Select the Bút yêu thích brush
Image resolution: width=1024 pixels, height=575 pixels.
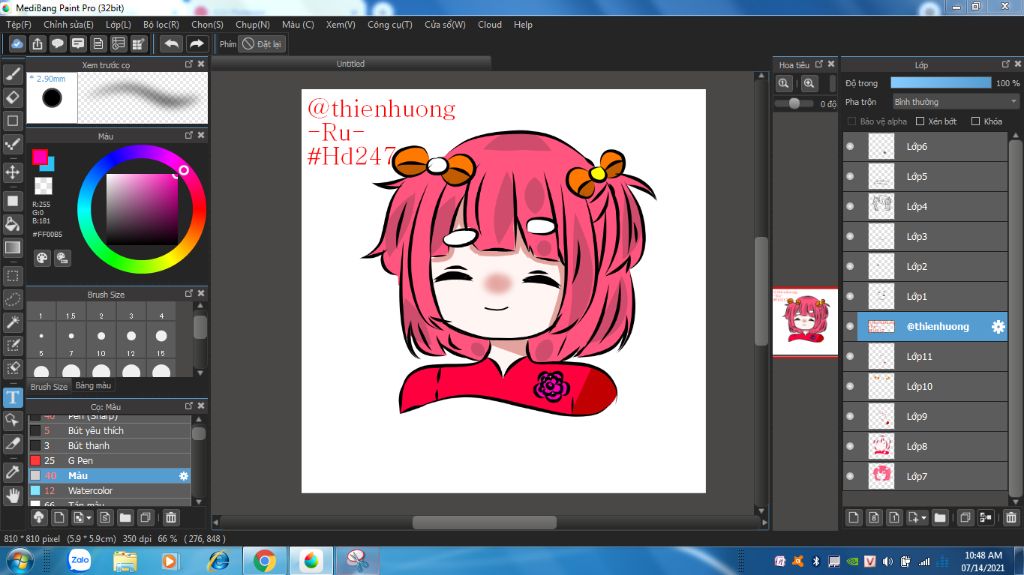[x=109, y=431]
